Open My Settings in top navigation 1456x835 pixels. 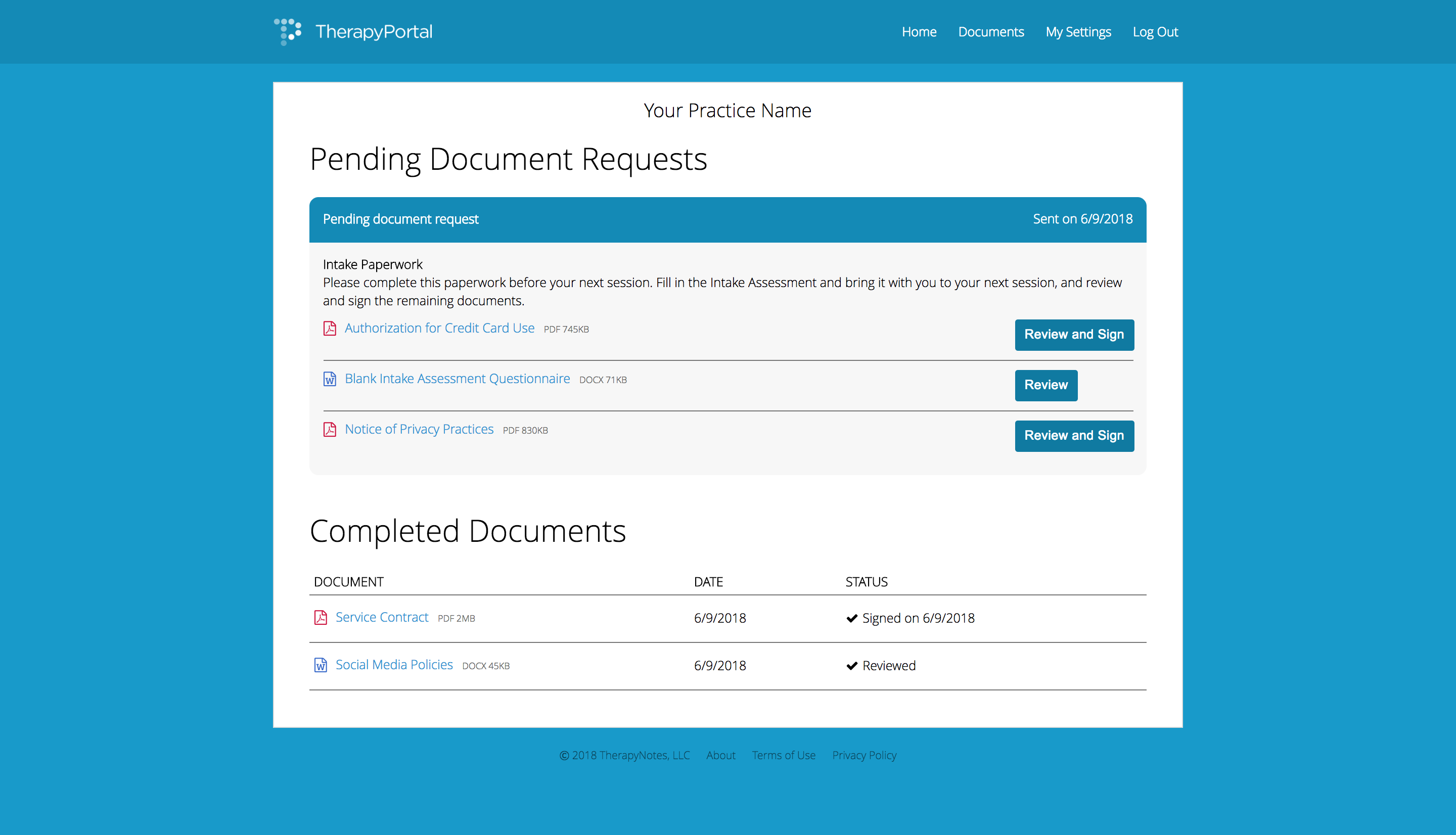point(1077,32)
